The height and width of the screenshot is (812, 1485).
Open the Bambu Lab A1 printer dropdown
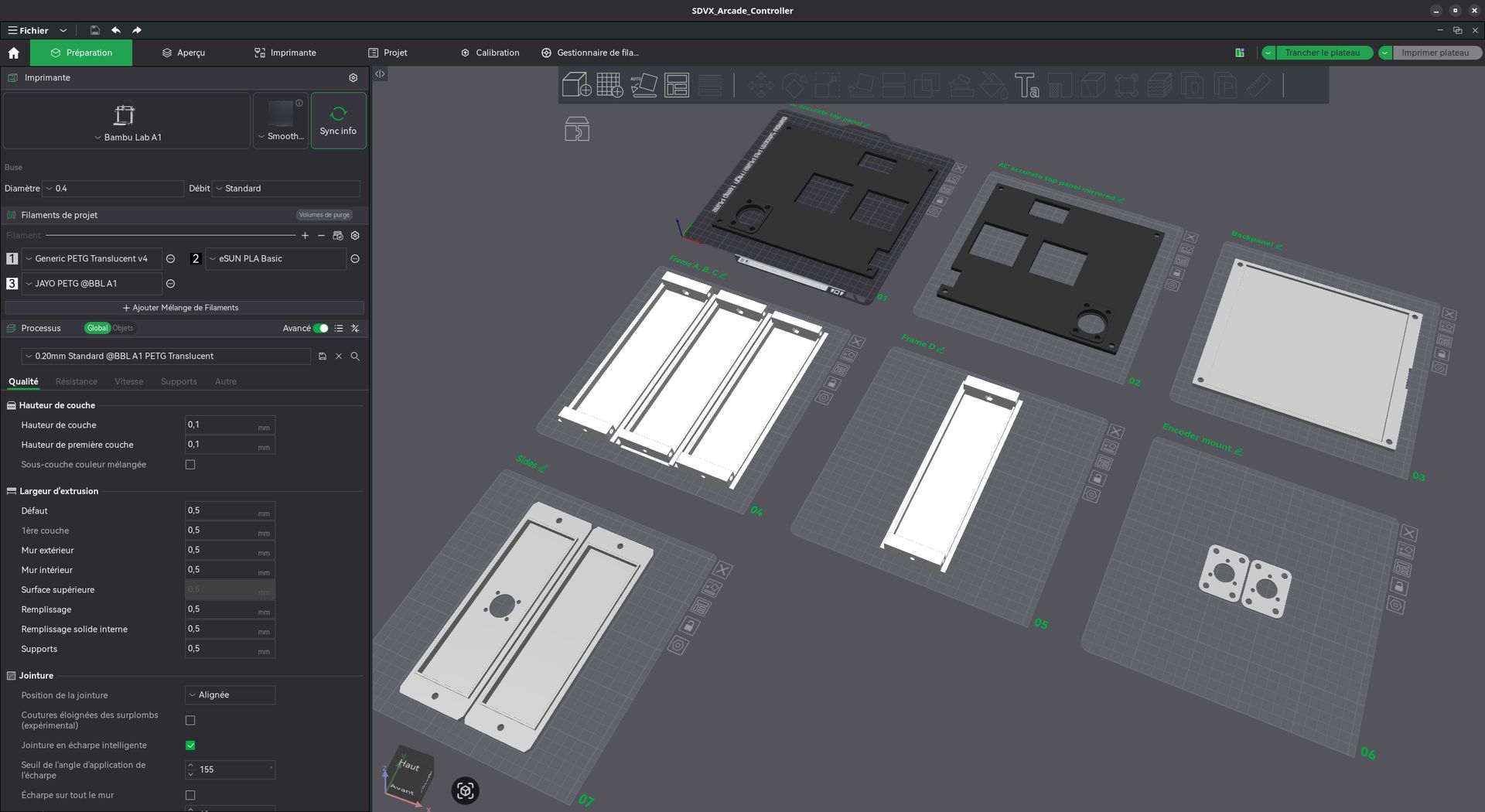127,121
